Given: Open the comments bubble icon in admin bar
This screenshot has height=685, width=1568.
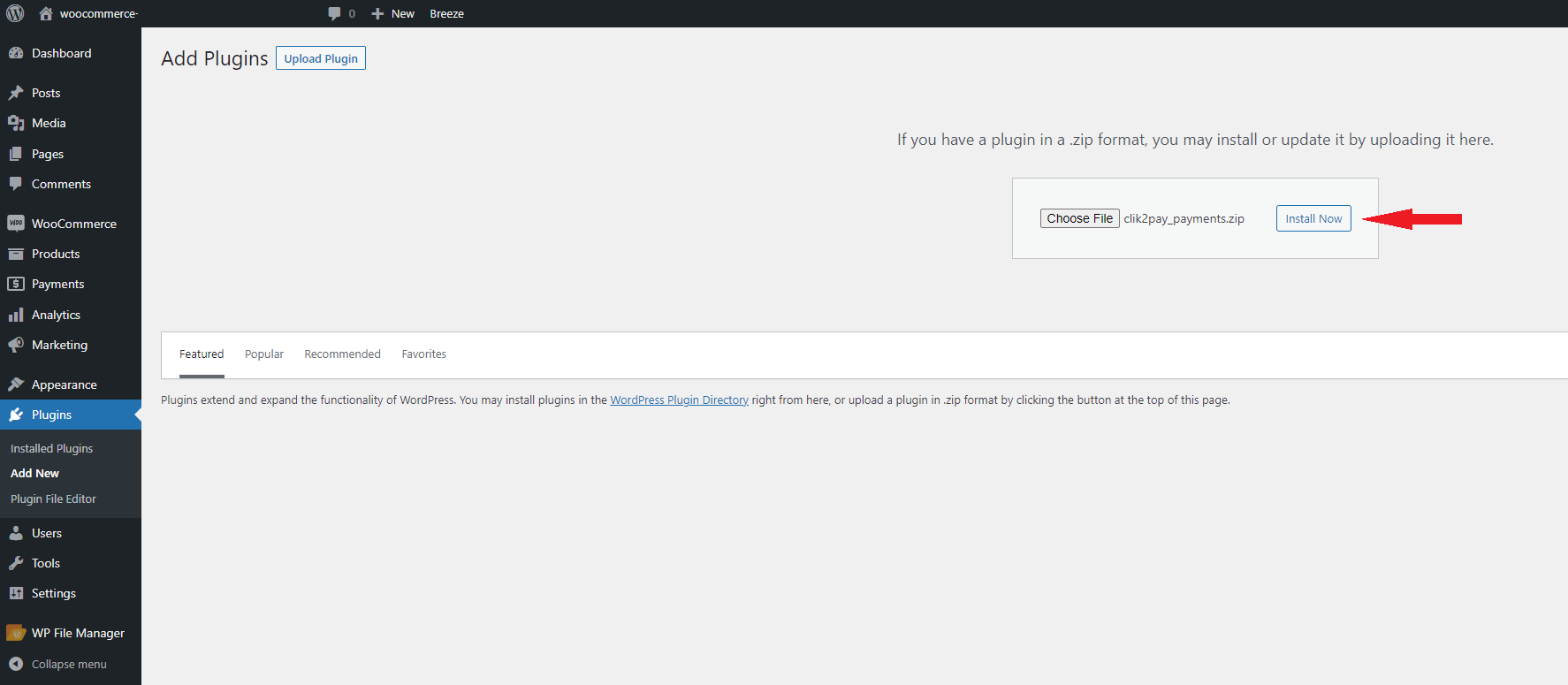Looking at the screenshot, I should tap(334, 13).
